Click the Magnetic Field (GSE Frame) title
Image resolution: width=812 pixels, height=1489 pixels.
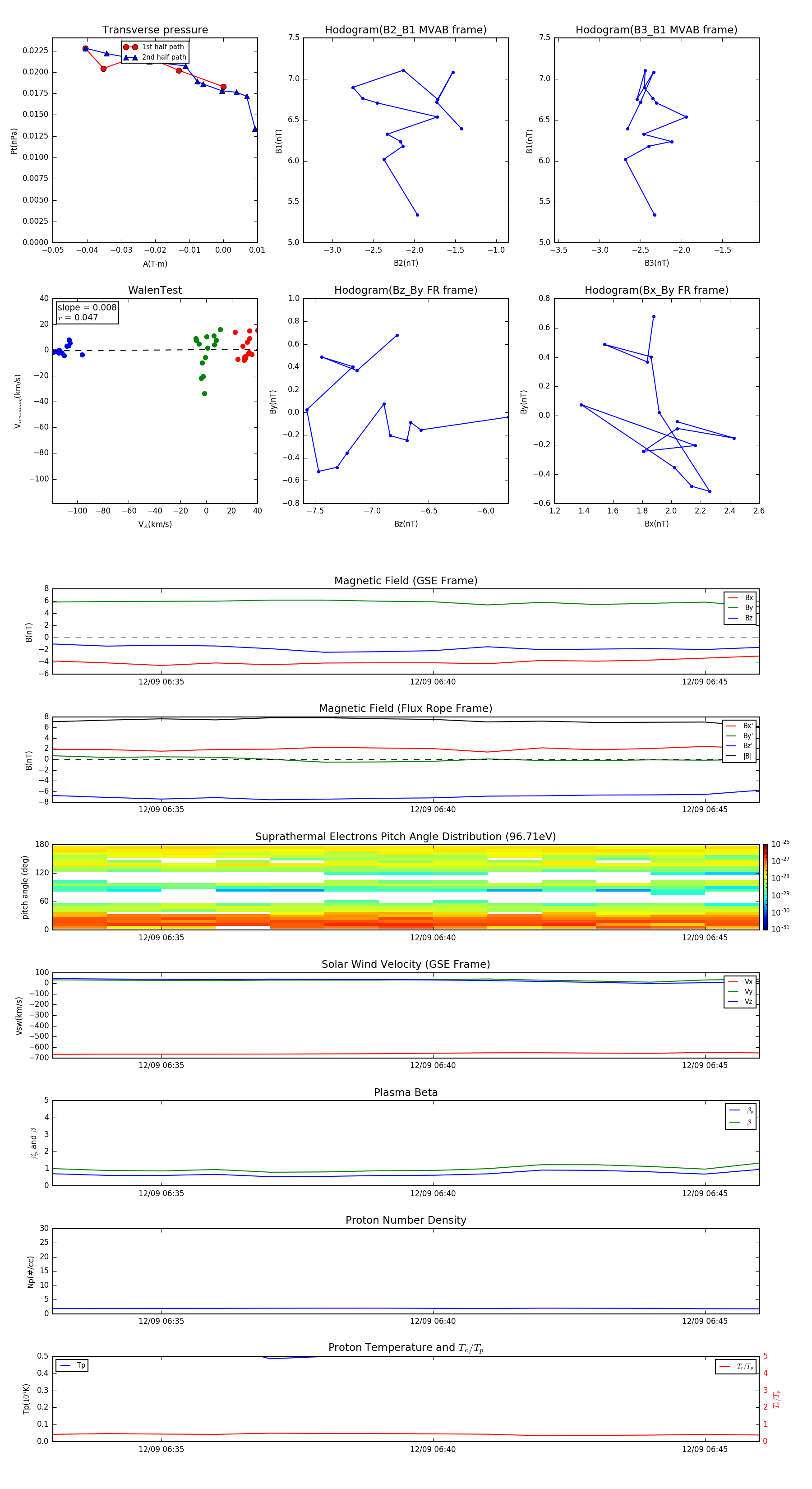(406, 581)
